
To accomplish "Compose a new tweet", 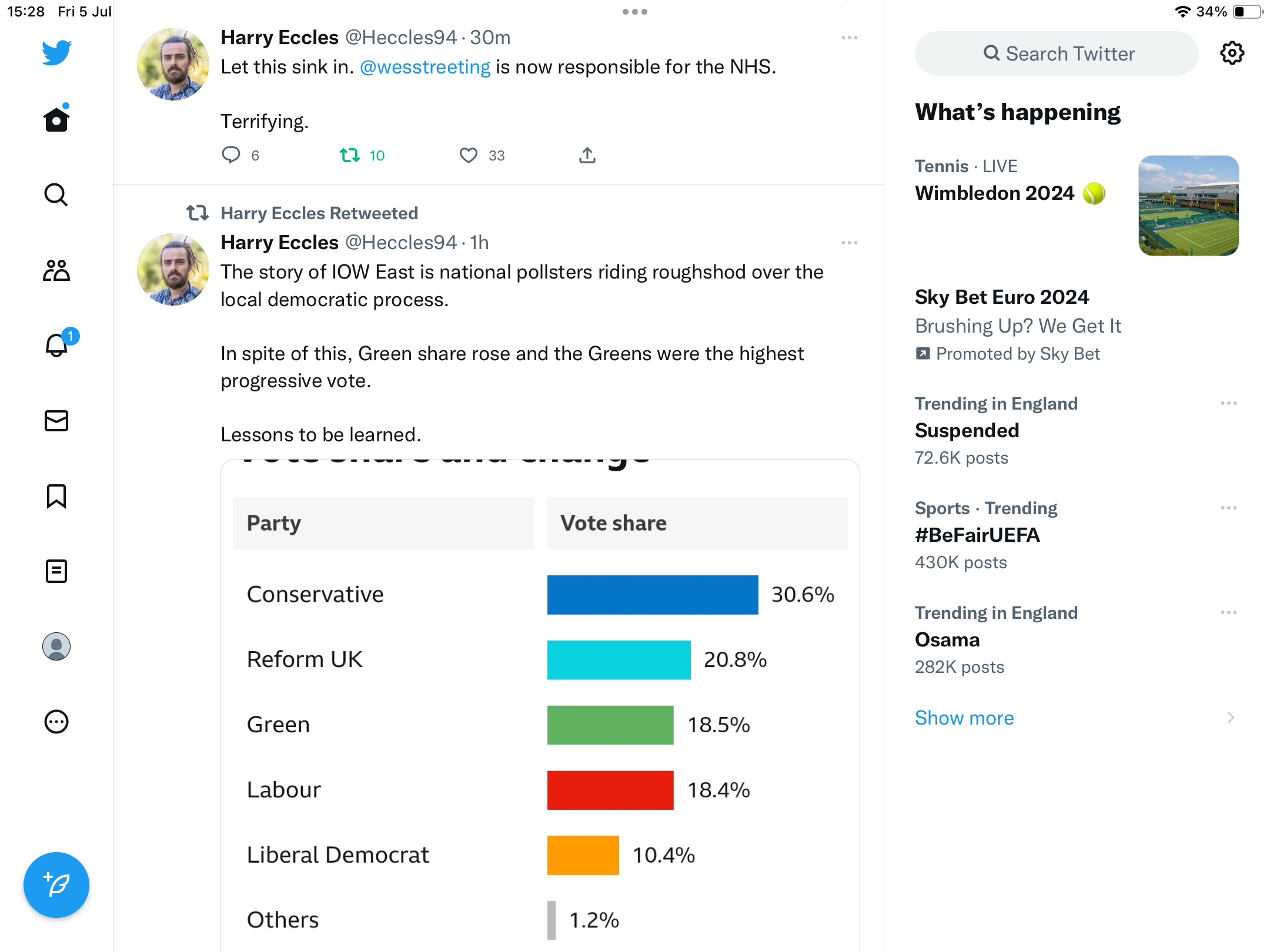I will (x=56, y=885).
